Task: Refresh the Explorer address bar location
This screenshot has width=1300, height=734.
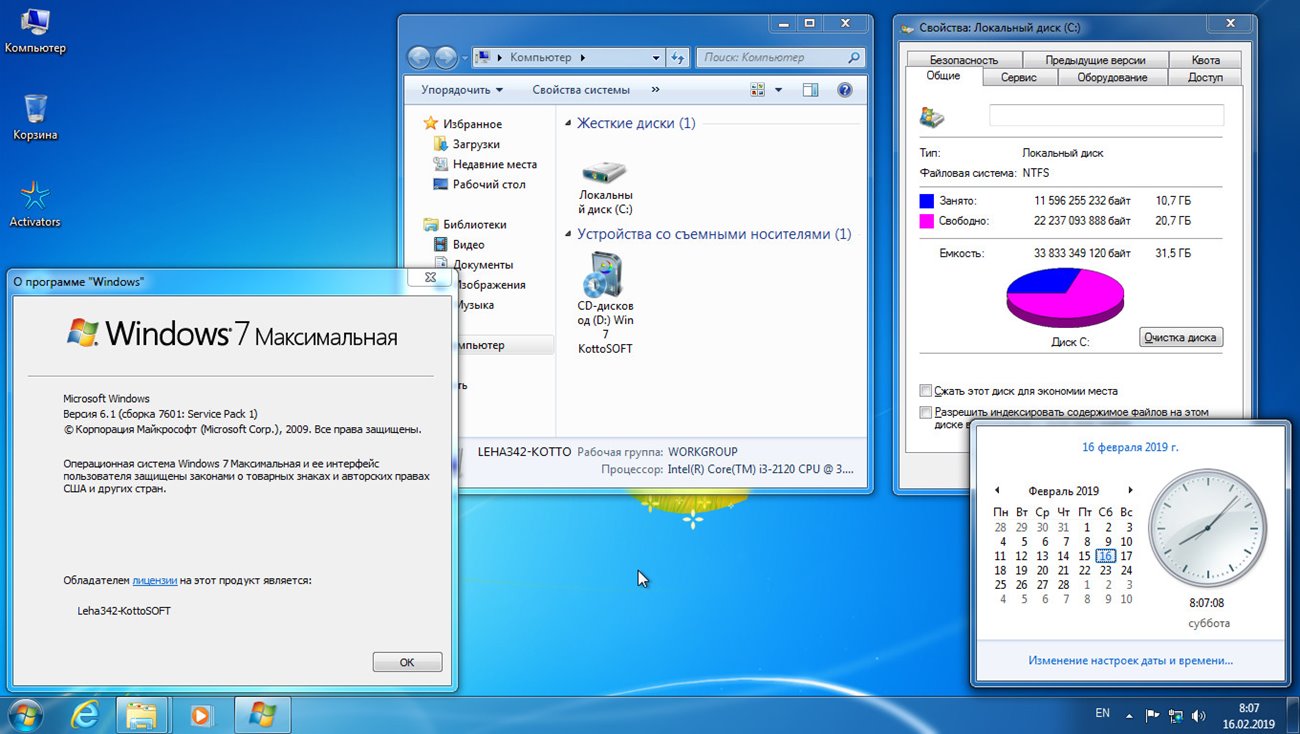Action: pyautogui.click(x=678, y=57)
